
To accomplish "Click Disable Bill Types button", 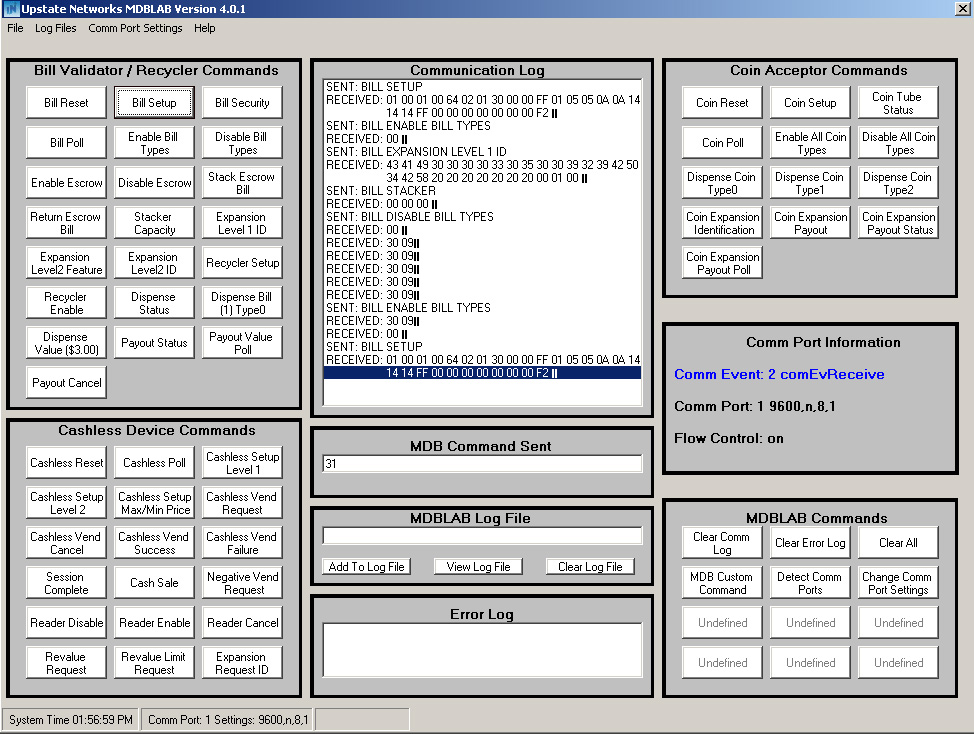I will [242, 143].
